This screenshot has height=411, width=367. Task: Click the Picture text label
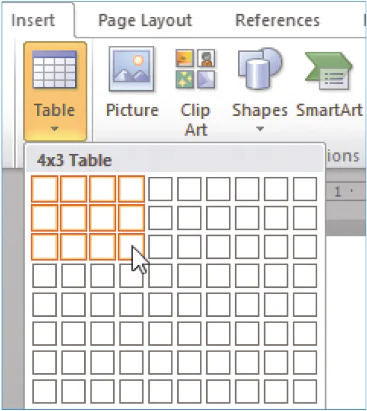pyautogui.click(x=132, y=110)
